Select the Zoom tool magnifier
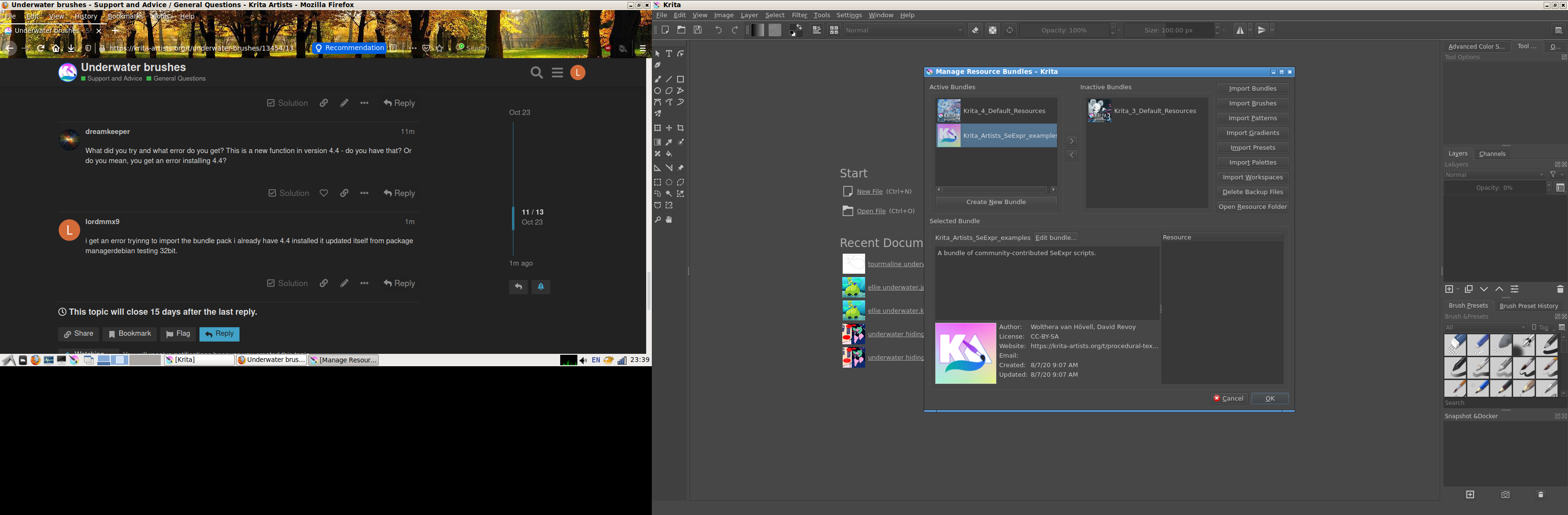The height and width of the screenshot is (515, 1568). [x=658, y=219]
